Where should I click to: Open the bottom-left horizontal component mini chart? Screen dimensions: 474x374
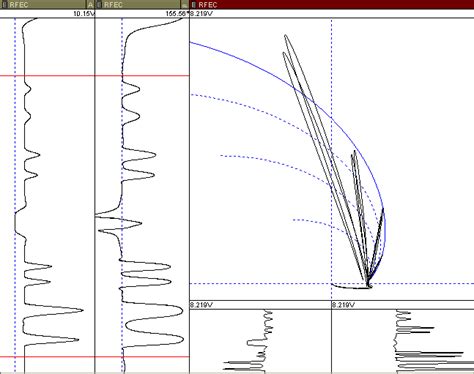260,341
